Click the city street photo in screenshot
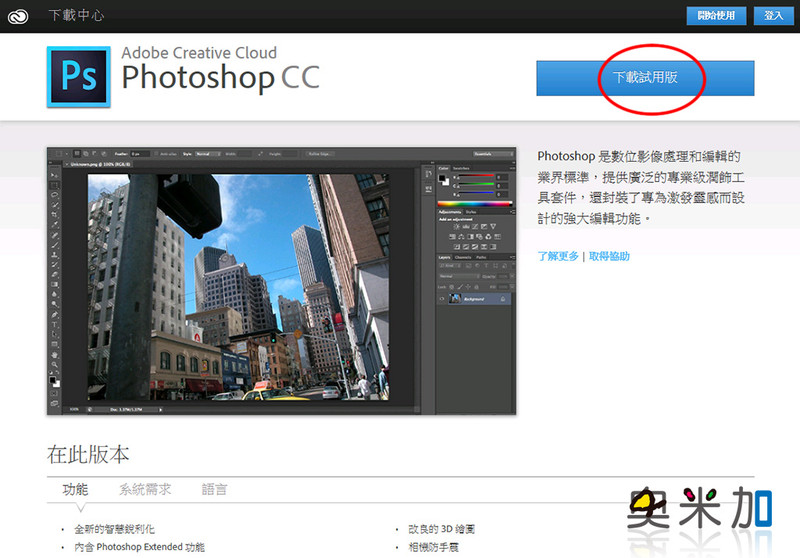This screenshot has height=558, width=800. tap(238, 287)
